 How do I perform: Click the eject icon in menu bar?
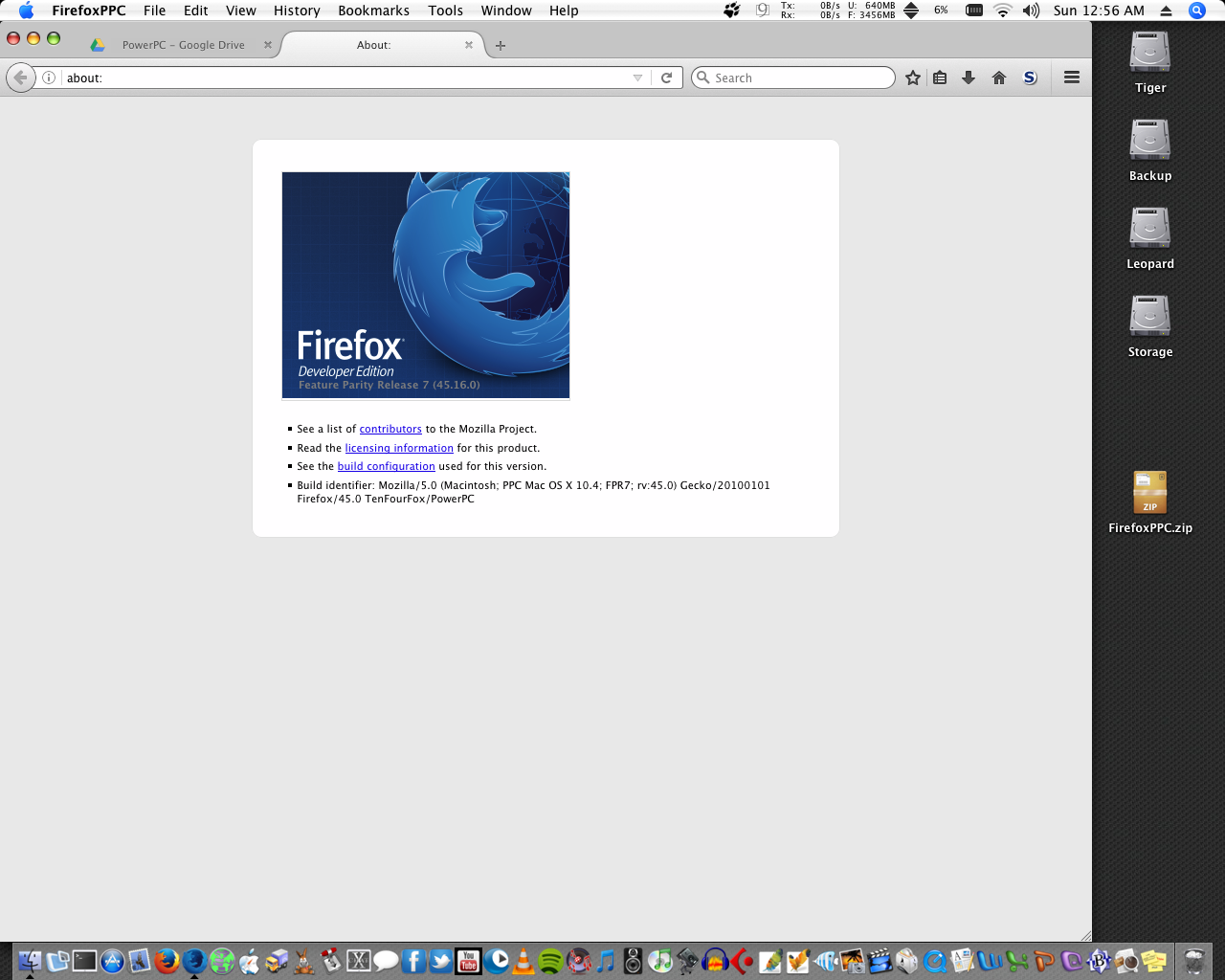click(1166, 11)
